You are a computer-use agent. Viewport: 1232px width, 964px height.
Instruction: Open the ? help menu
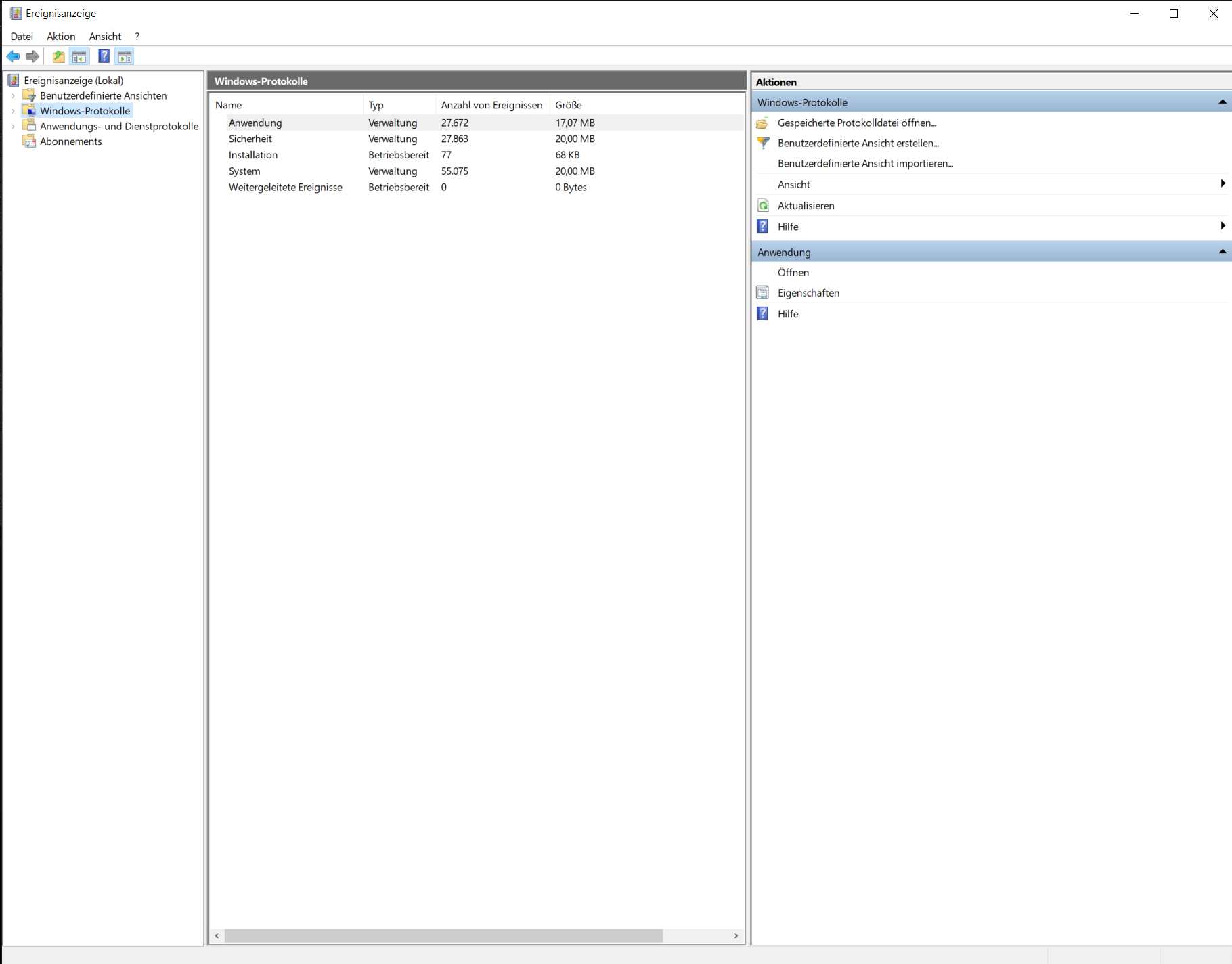[x=137, y=37]
